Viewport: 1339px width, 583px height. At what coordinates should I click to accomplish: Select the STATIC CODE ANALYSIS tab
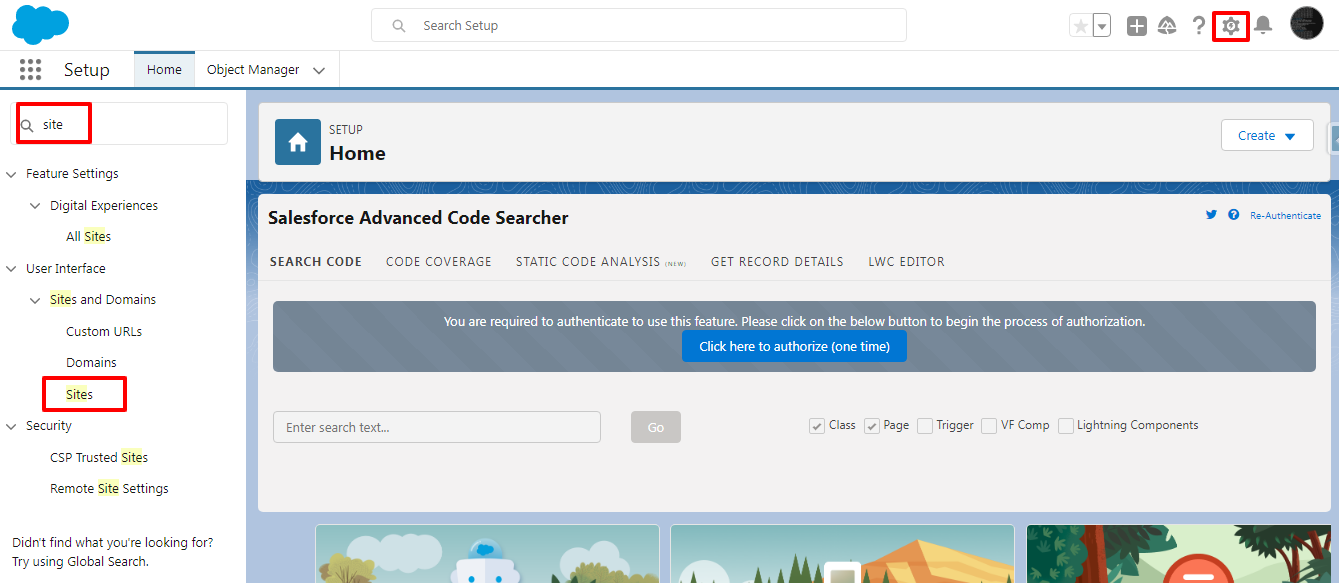601,262
